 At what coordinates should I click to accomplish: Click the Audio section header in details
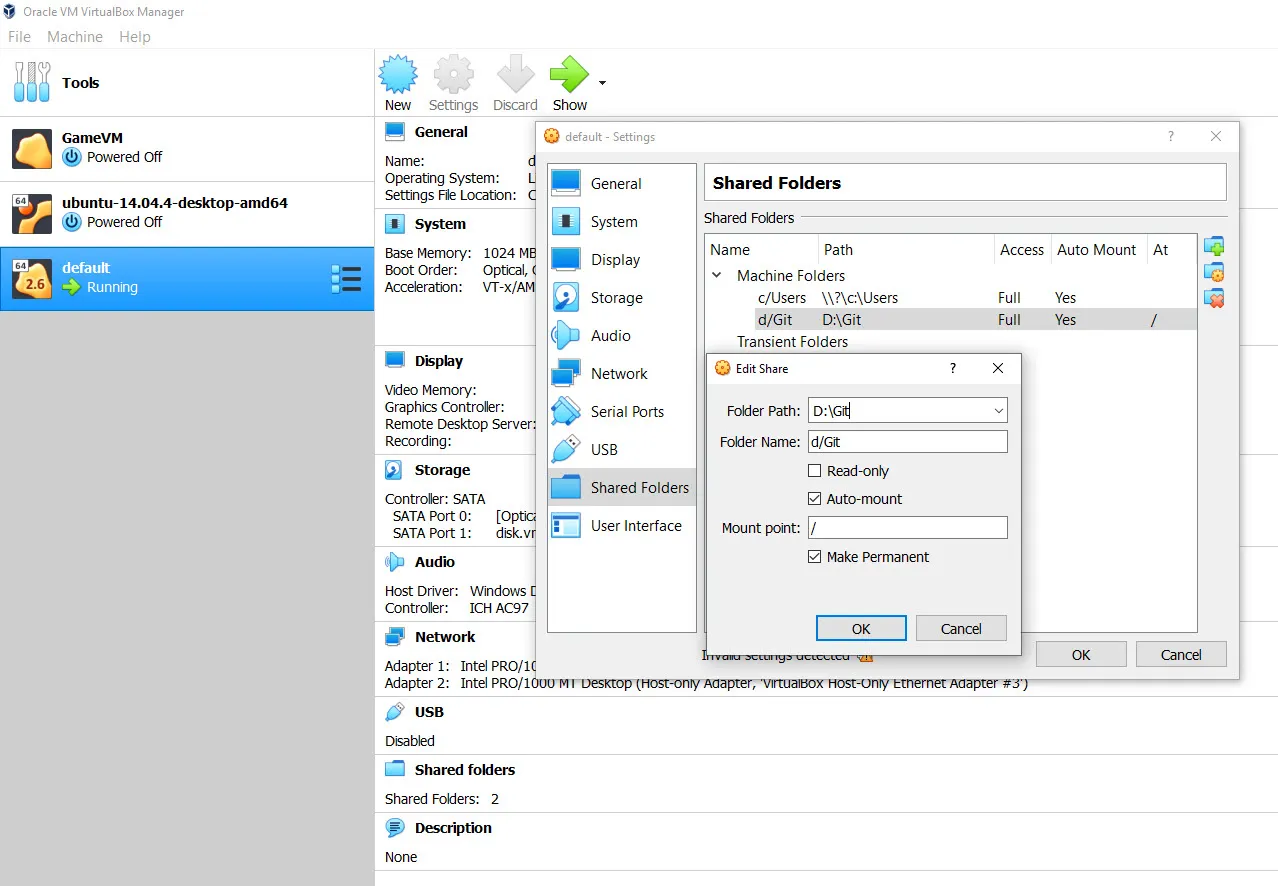pyautogui.click(x=435, y=562)
